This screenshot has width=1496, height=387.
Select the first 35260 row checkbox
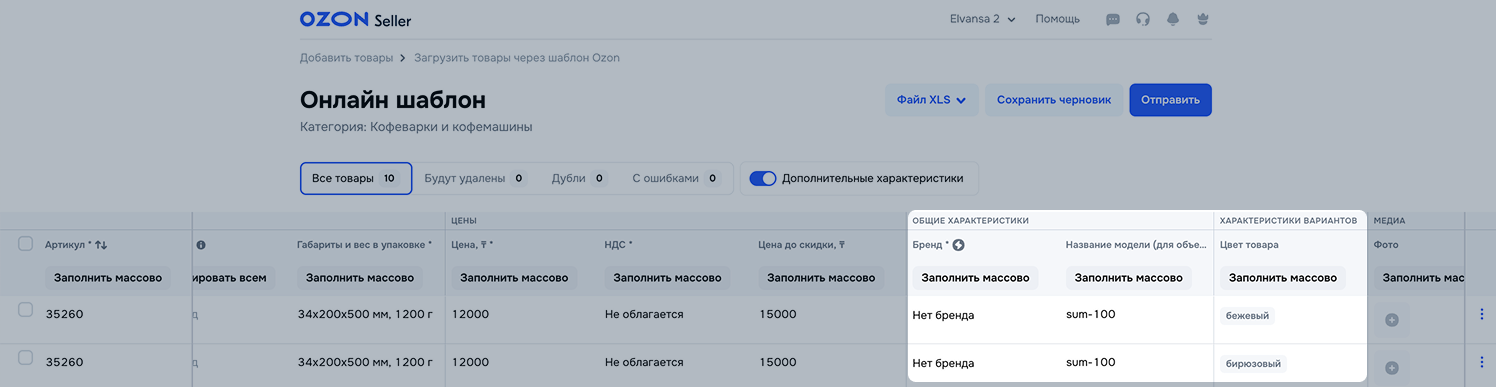[x=26, y=310]
